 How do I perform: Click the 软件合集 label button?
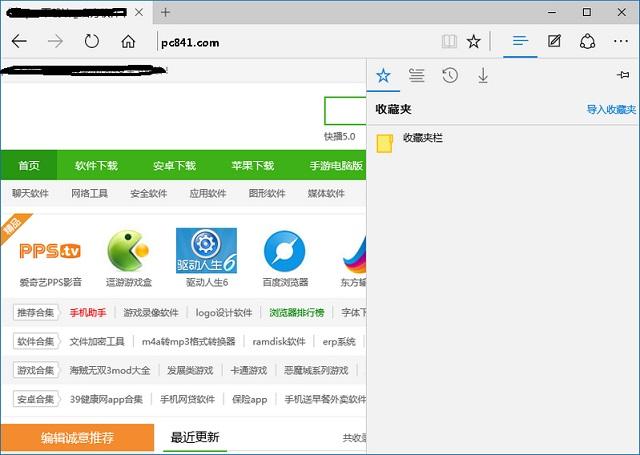click(x=36, y=341)
